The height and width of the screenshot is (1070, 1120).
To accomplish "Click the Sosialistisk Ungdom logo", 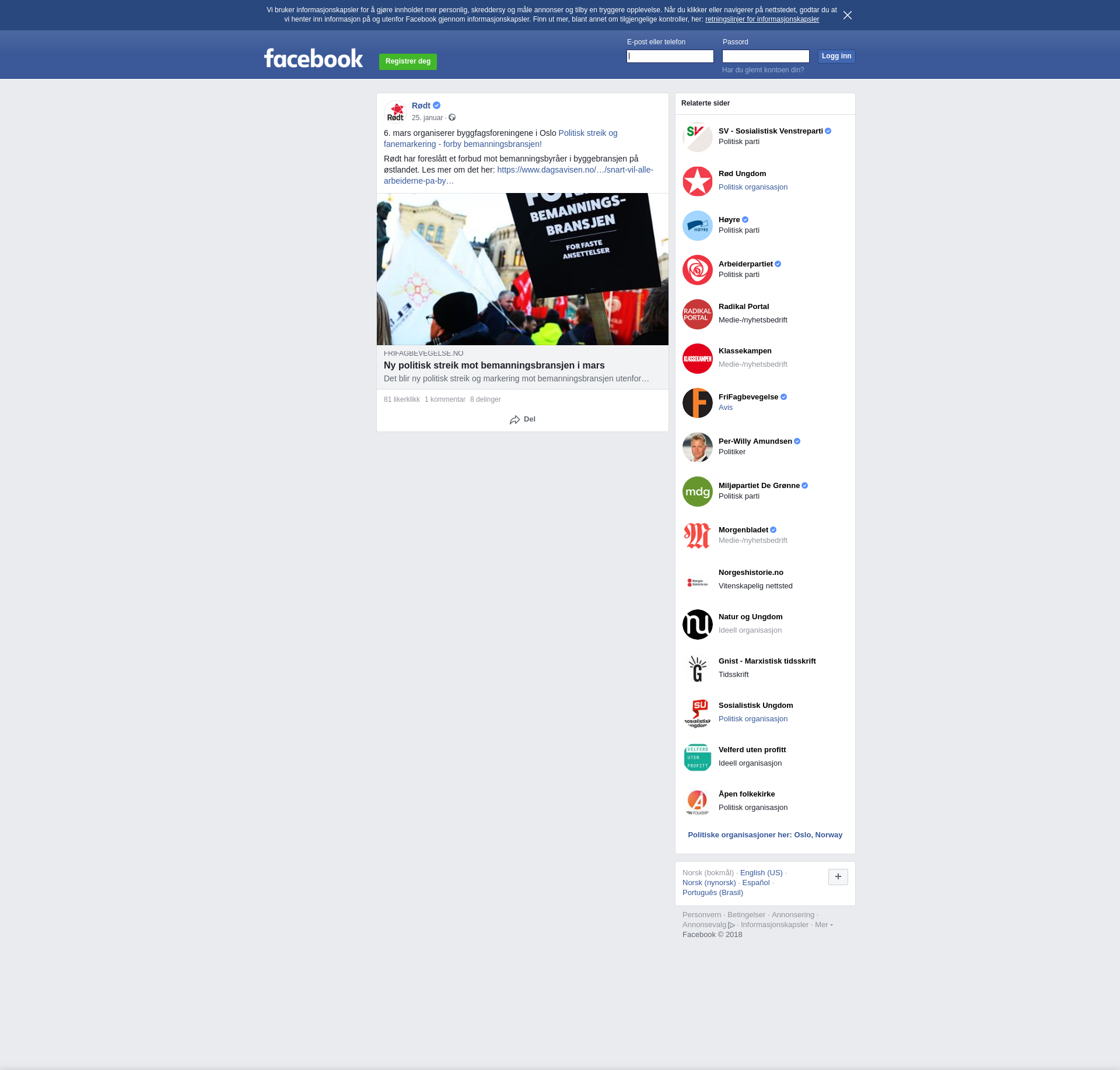I will 698,713.
